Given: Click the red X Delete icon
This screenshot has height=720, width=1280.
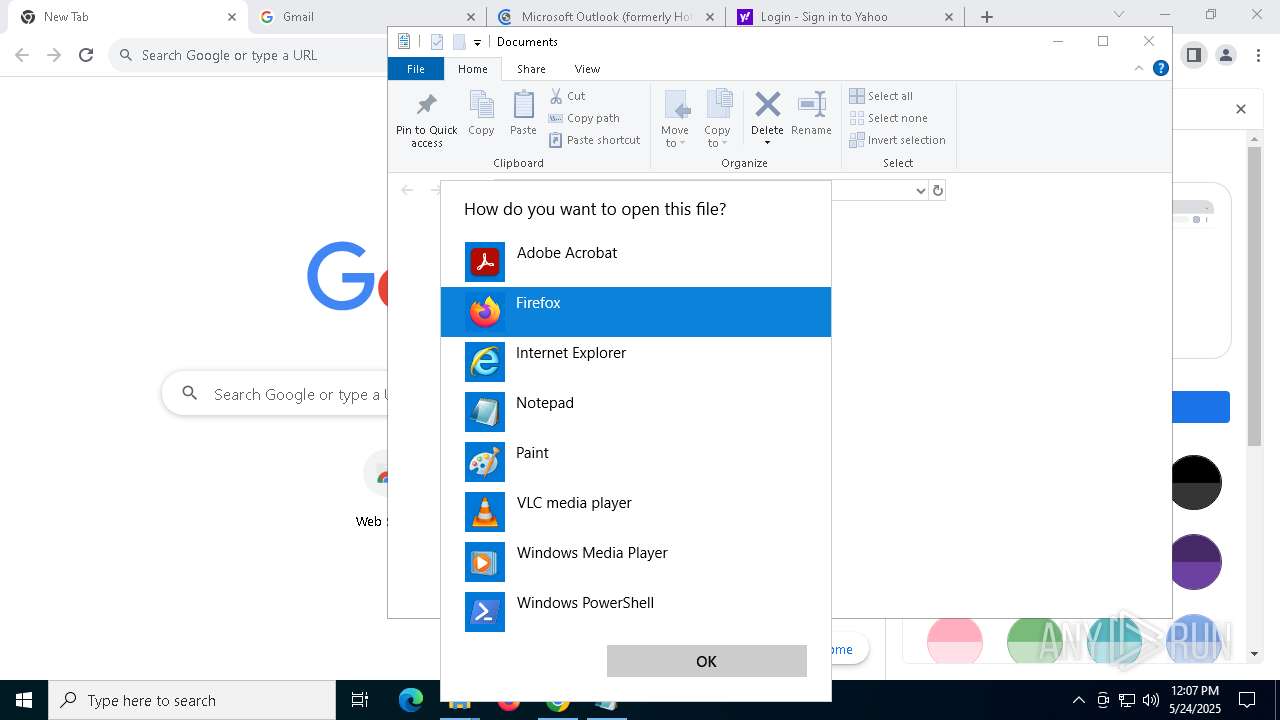Looking at the screenshot, I should click(x=767, y=104).
